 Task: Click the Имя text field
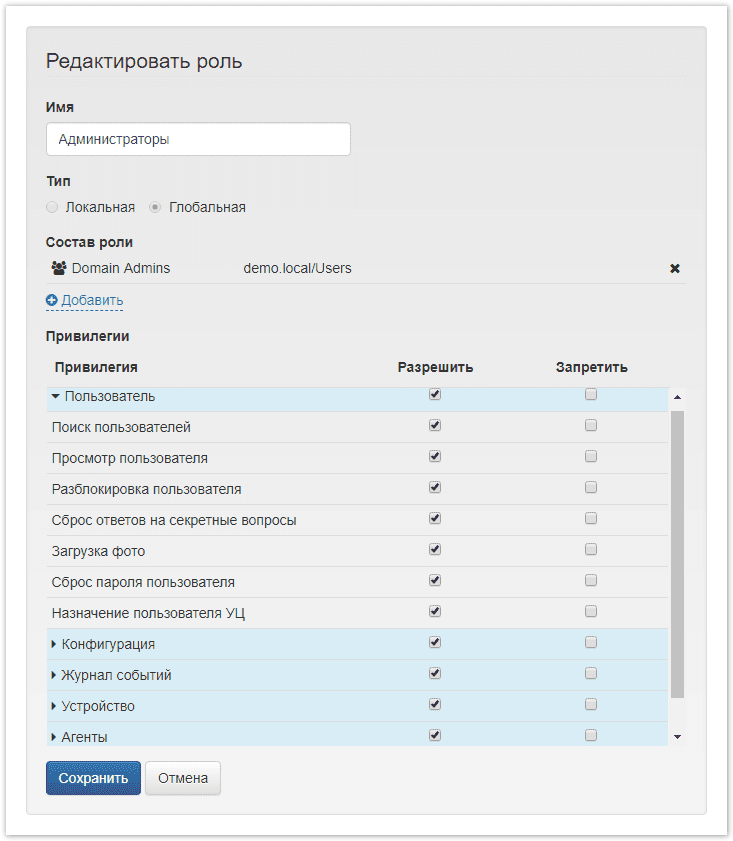[198, 140]
